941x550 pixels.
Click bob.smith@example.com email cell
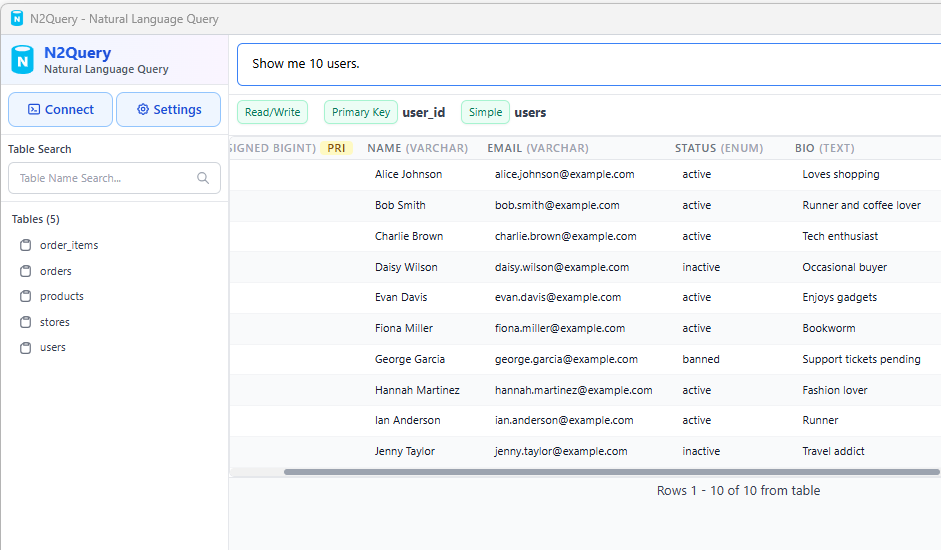pos(557,205)
